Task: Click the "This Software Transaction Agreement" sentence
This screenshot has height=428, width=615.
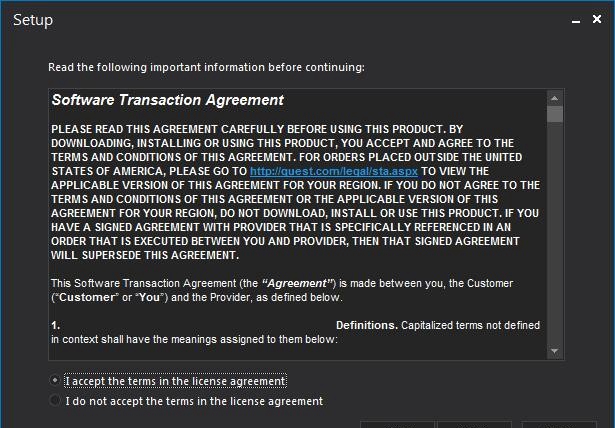Action: point(282,290)
